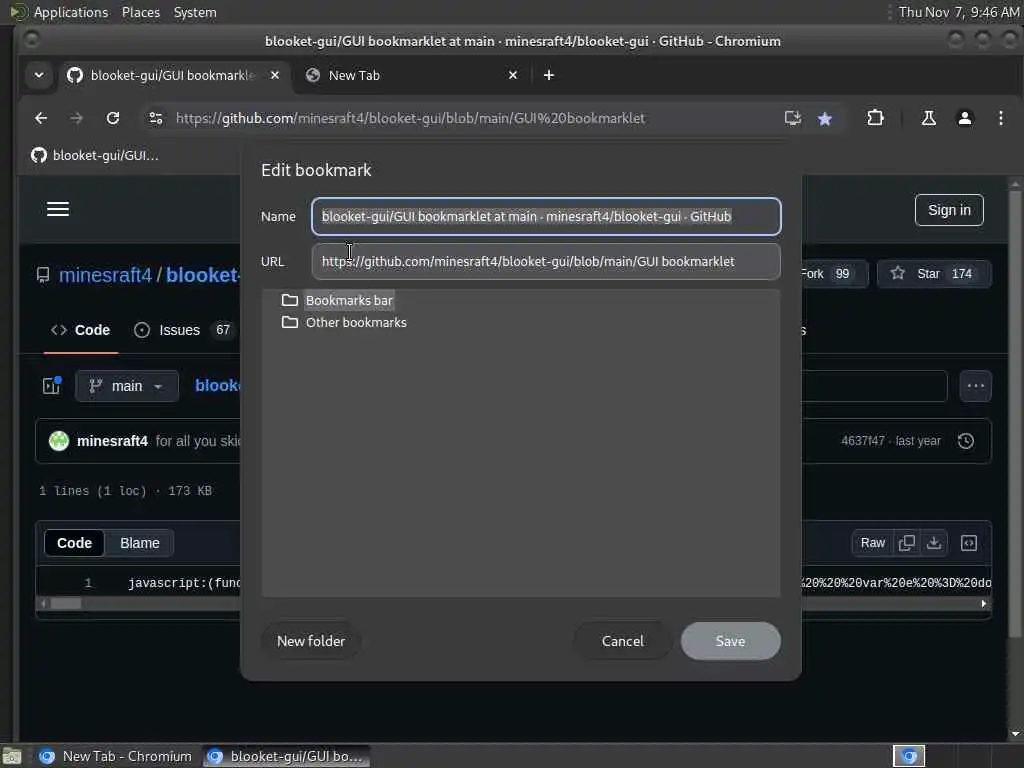Open the Applications menu
1024x768 pixels.
[71, 12]
